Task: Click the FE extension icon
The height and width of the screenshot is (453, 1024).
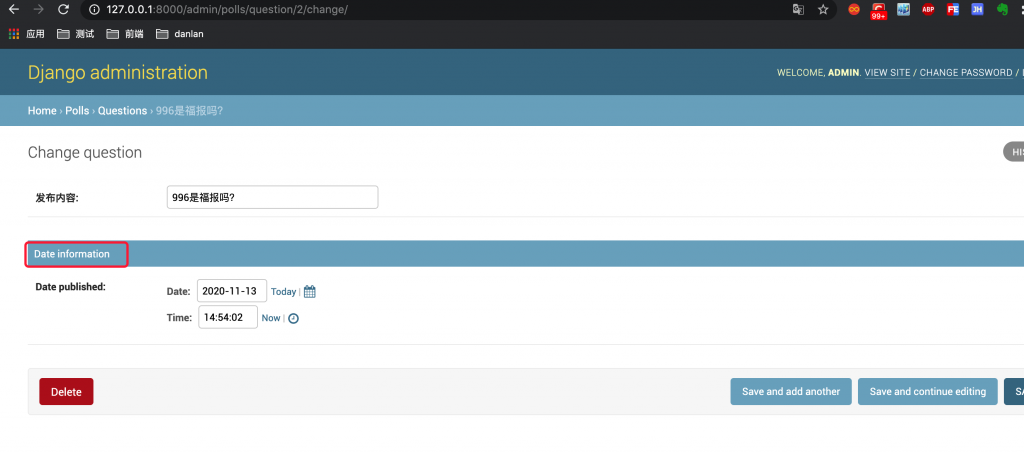Action: coord(953,9)
